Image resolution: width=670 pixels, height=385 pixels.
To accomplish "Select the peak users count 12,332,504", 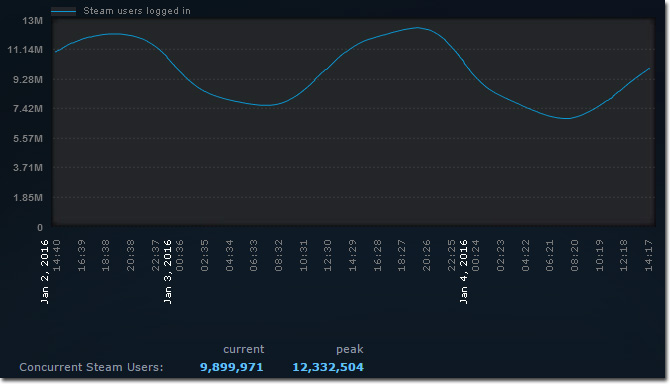I will click(328, 367).
